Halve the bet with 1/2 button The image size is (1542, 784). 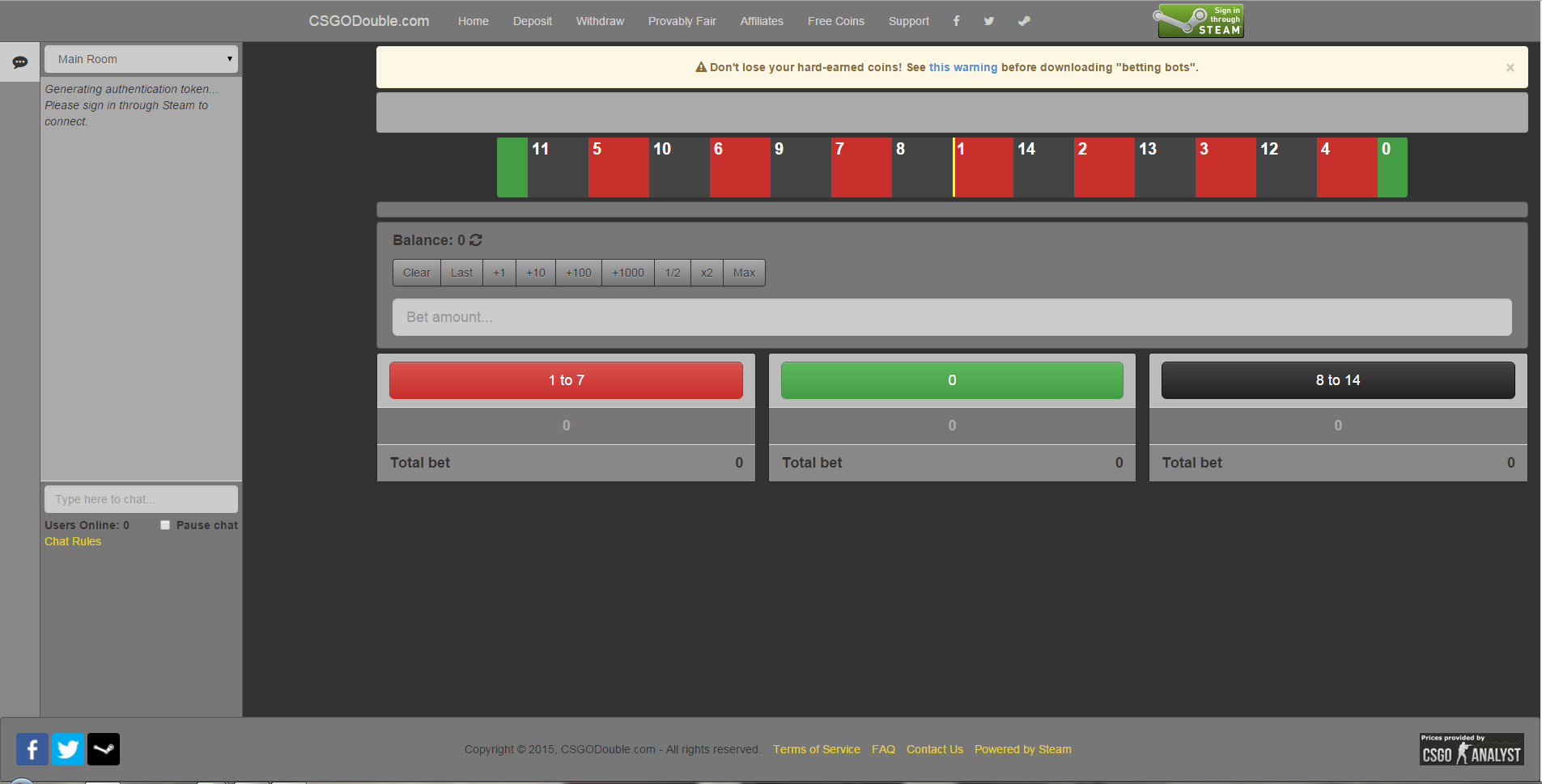point(672,273)
